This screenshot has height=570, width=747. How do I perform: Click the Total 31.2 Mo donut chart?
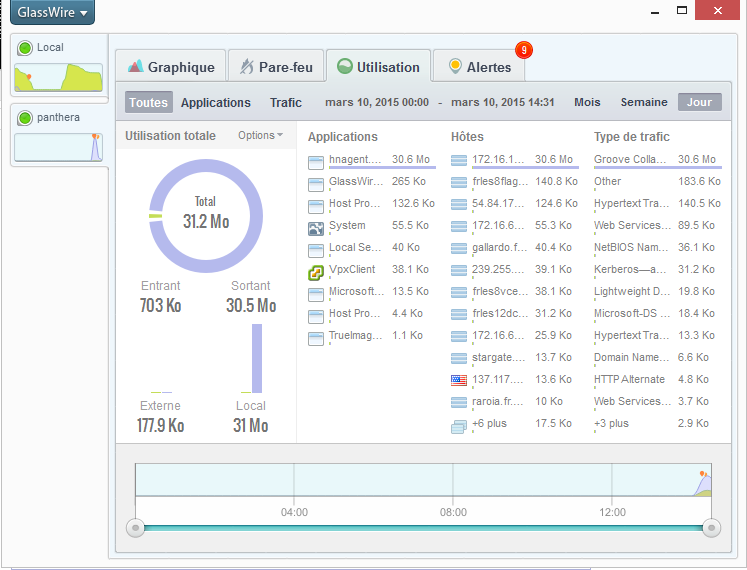point(206,216)
